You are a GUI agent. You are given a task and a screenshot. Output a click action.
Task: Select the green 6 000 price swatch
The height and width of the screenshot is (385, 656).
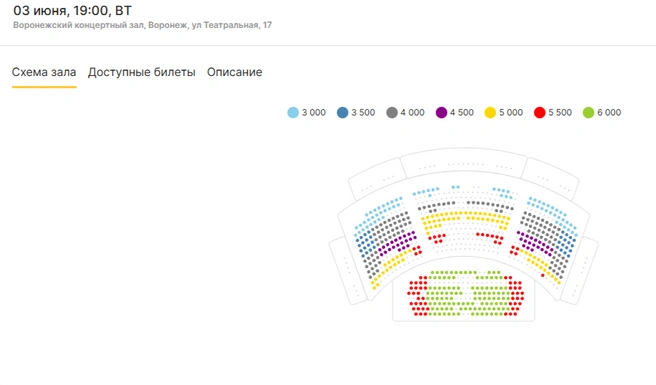(x=589, y=113)
